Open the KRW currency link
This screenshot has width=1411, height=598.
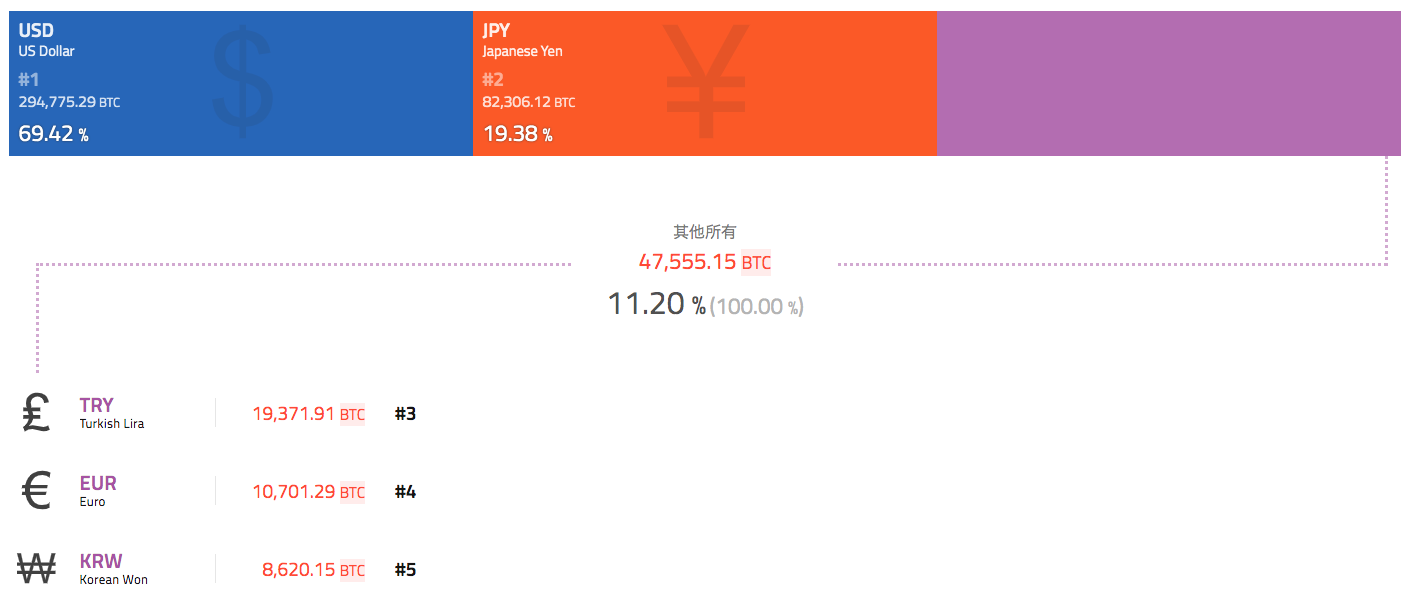pyautogui.click(x=101, y=561)
